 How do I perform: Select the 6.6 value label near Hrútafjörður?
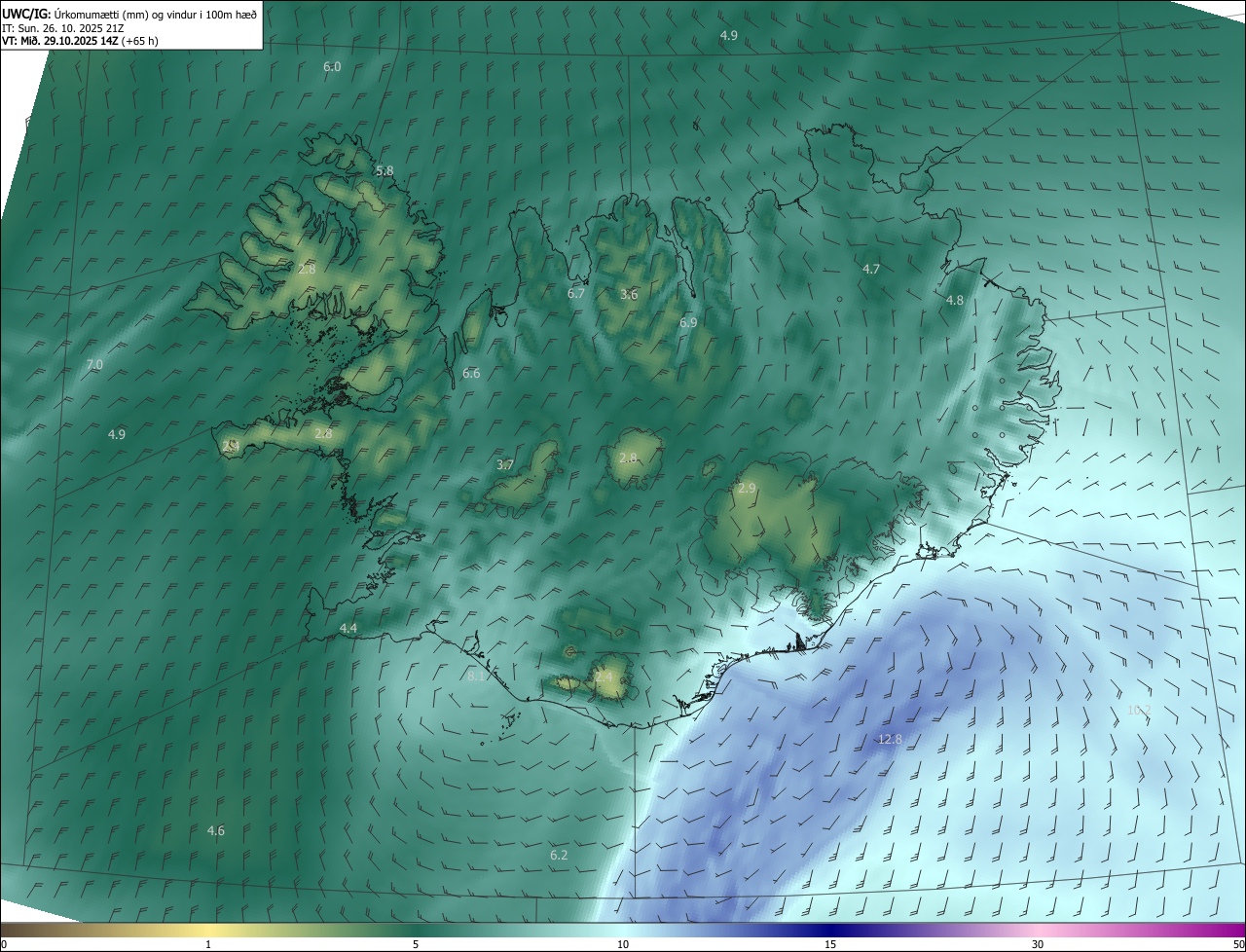pyautogui.click(x=471, y=373)
